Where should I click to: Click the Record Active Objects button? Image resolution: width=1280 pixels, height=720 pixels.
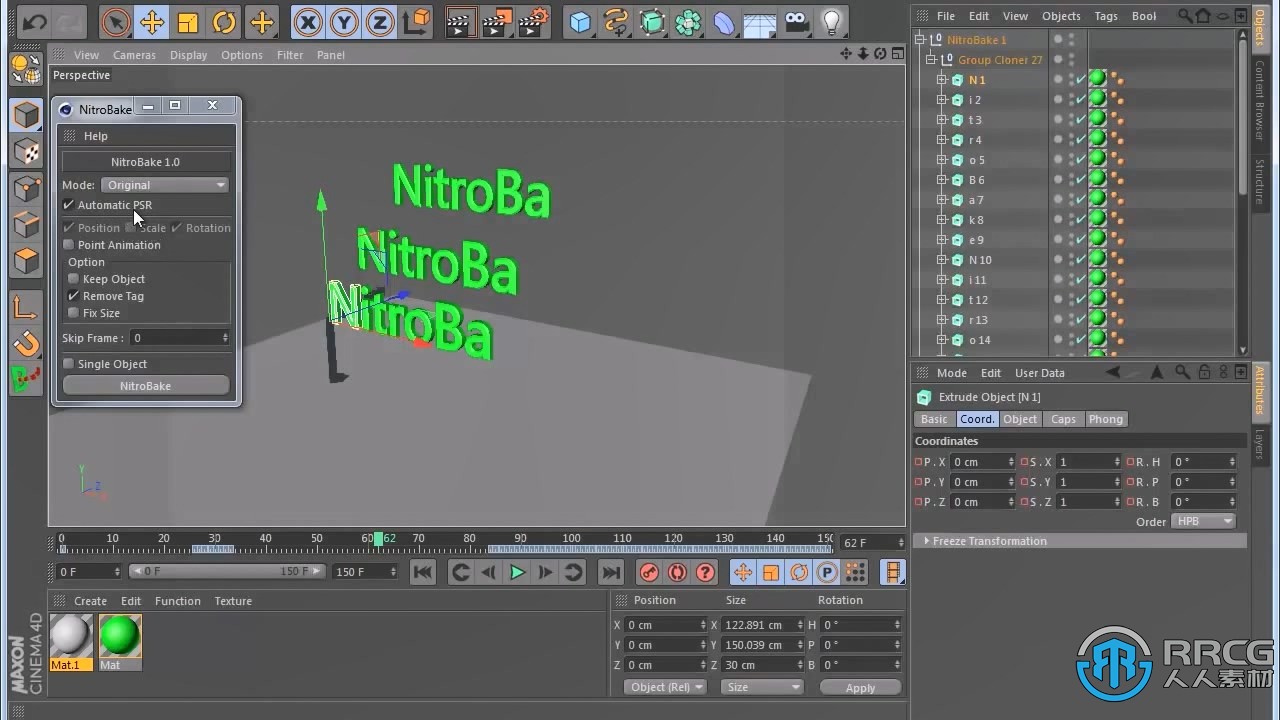click(649, 572)
